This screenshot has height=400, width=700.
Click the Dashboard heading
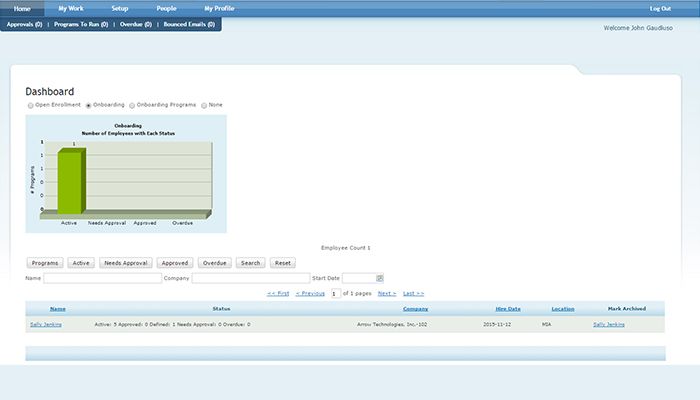point(50,92)
